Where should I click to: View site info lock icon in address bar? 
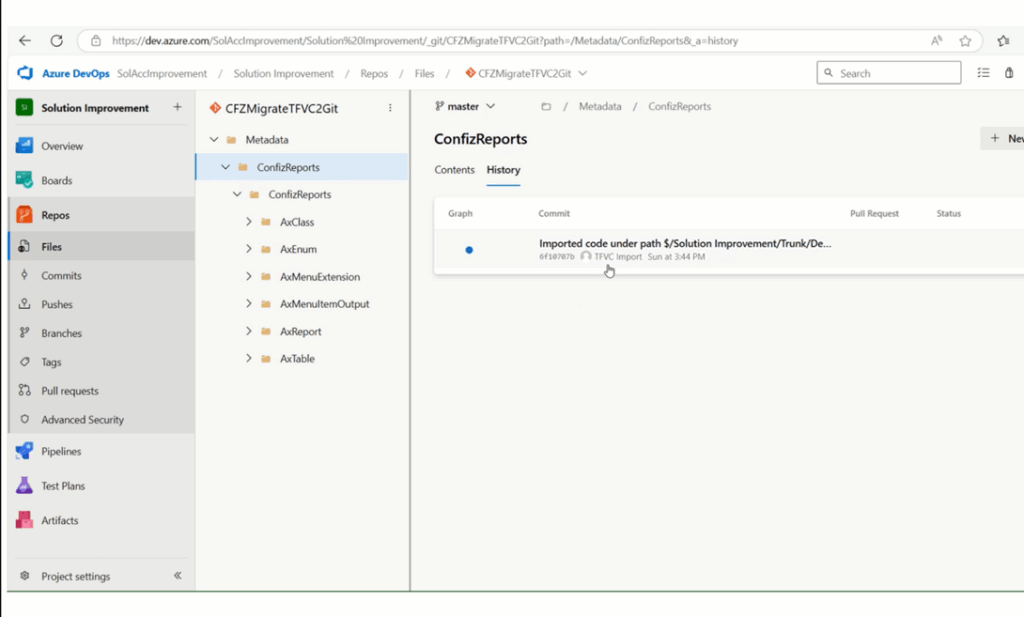point(96,40)
